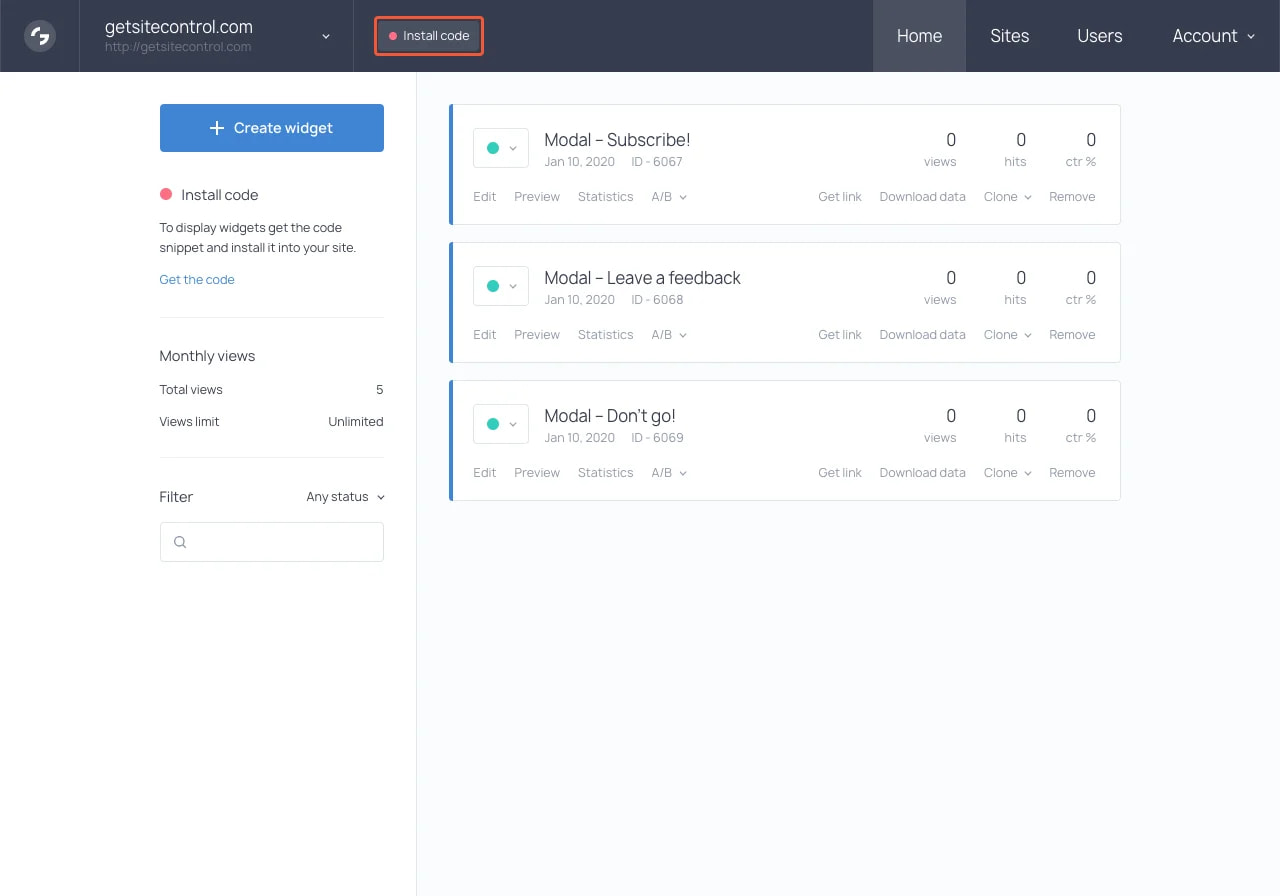Click the GetSiteControl logo icon
1280x896 pixels.
tap(40, 36)
